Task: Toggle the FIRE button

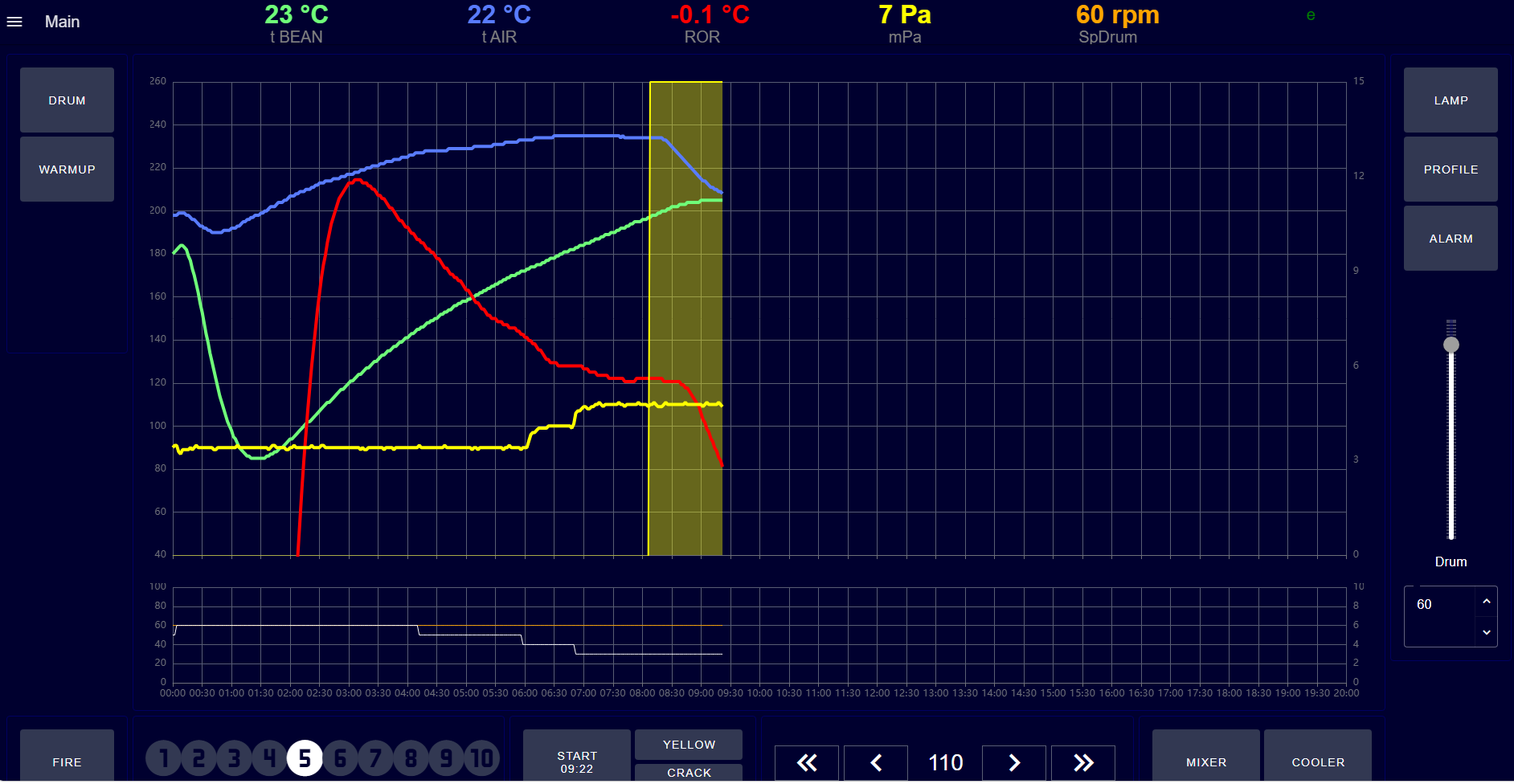Action: pyautogui.click(x=67, y=756)
